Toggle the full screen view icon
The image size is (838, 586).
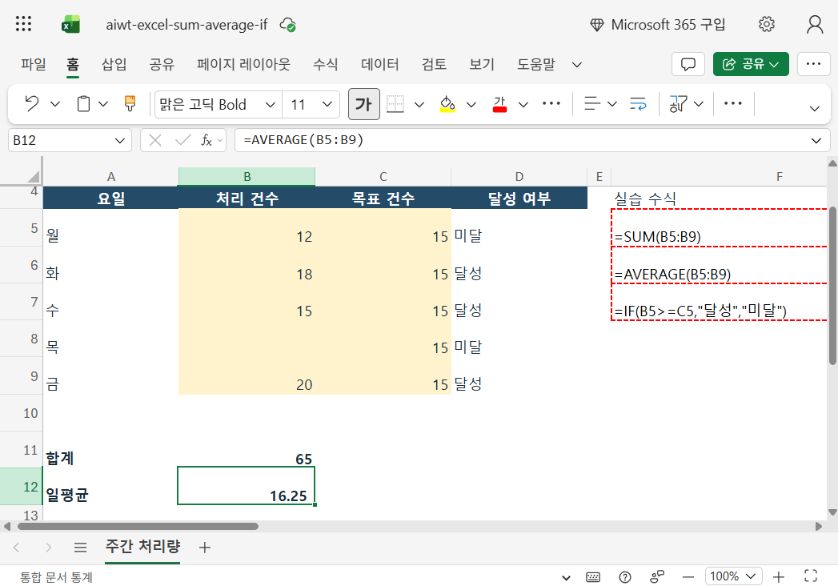coord(811,576)
